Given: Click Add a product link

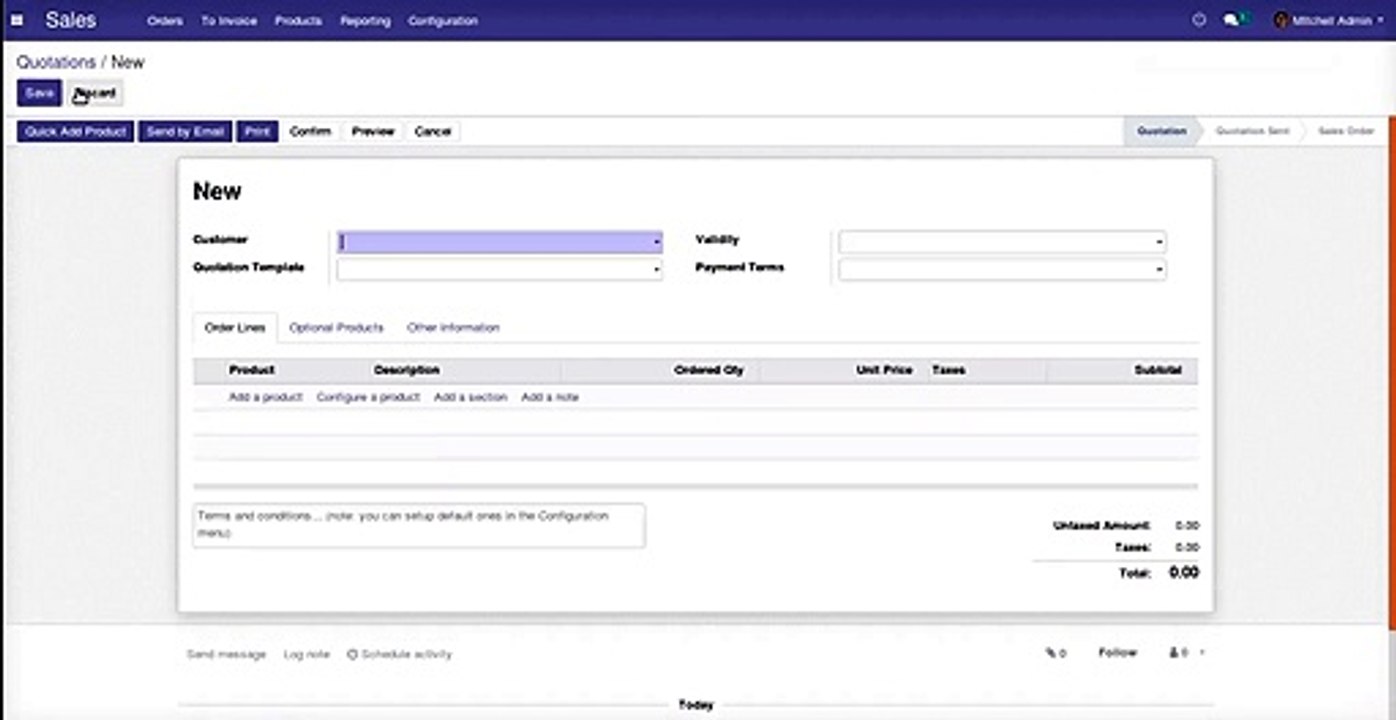Looking at the screenshot, I should 265,397.
